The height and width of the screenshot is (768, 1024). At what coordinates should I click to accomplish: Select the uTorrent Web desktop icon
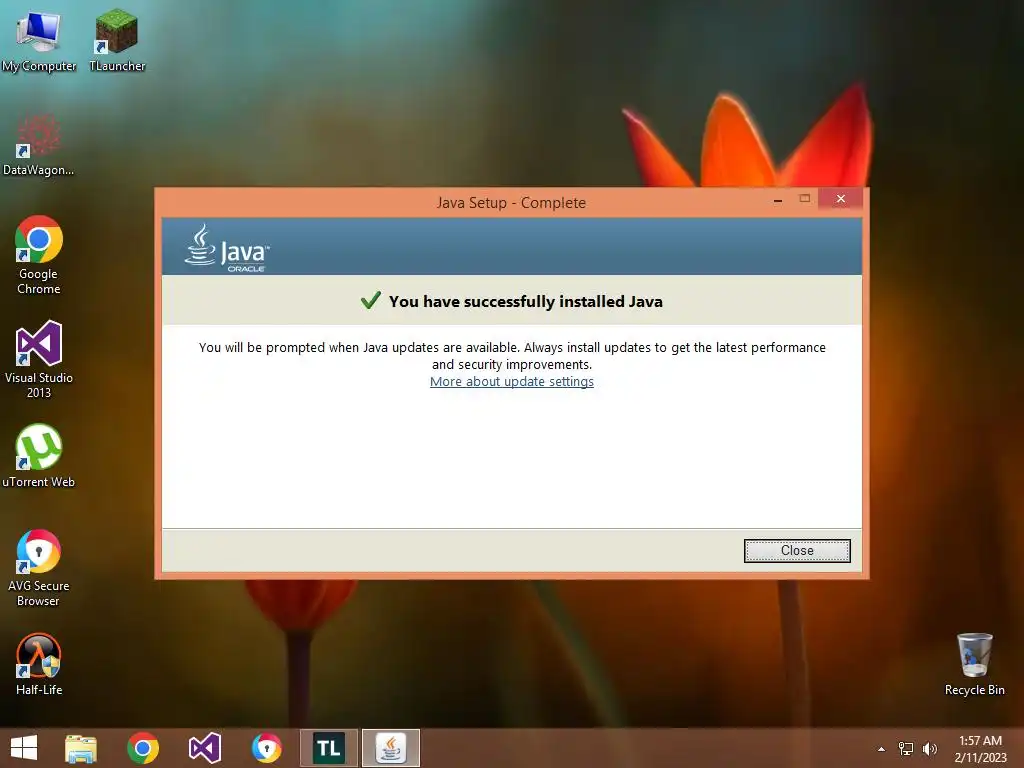[39, 456]
